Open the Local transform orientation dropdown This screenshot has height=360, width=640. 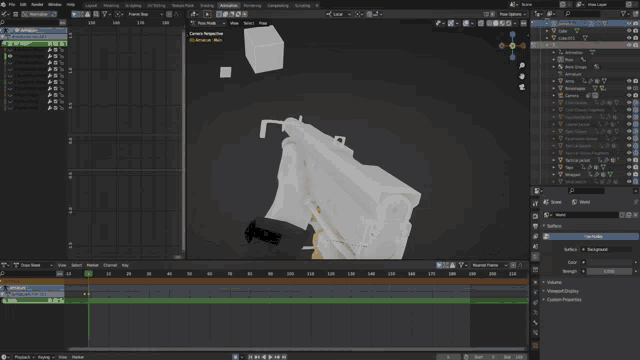click(x=338, y=14)
